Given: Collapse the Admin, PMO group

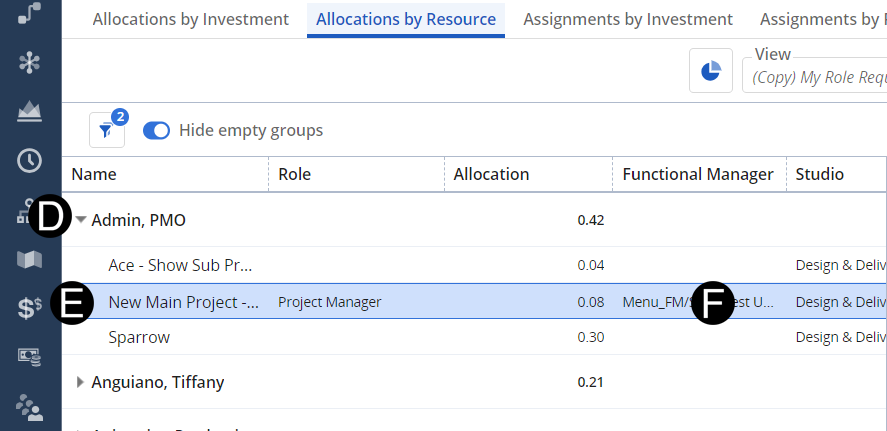Looking at the screenshot, I should [81, 220].
